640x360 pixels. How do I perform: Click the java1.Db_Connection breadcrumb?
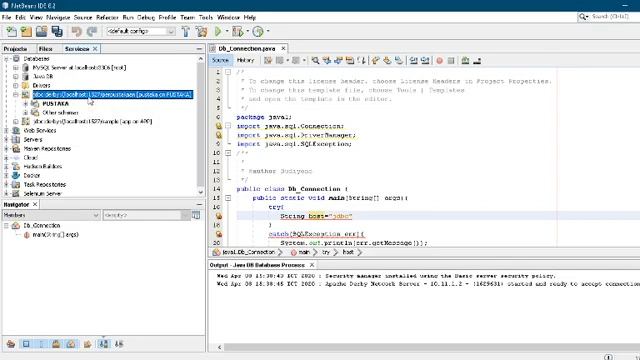pos(249,252)
